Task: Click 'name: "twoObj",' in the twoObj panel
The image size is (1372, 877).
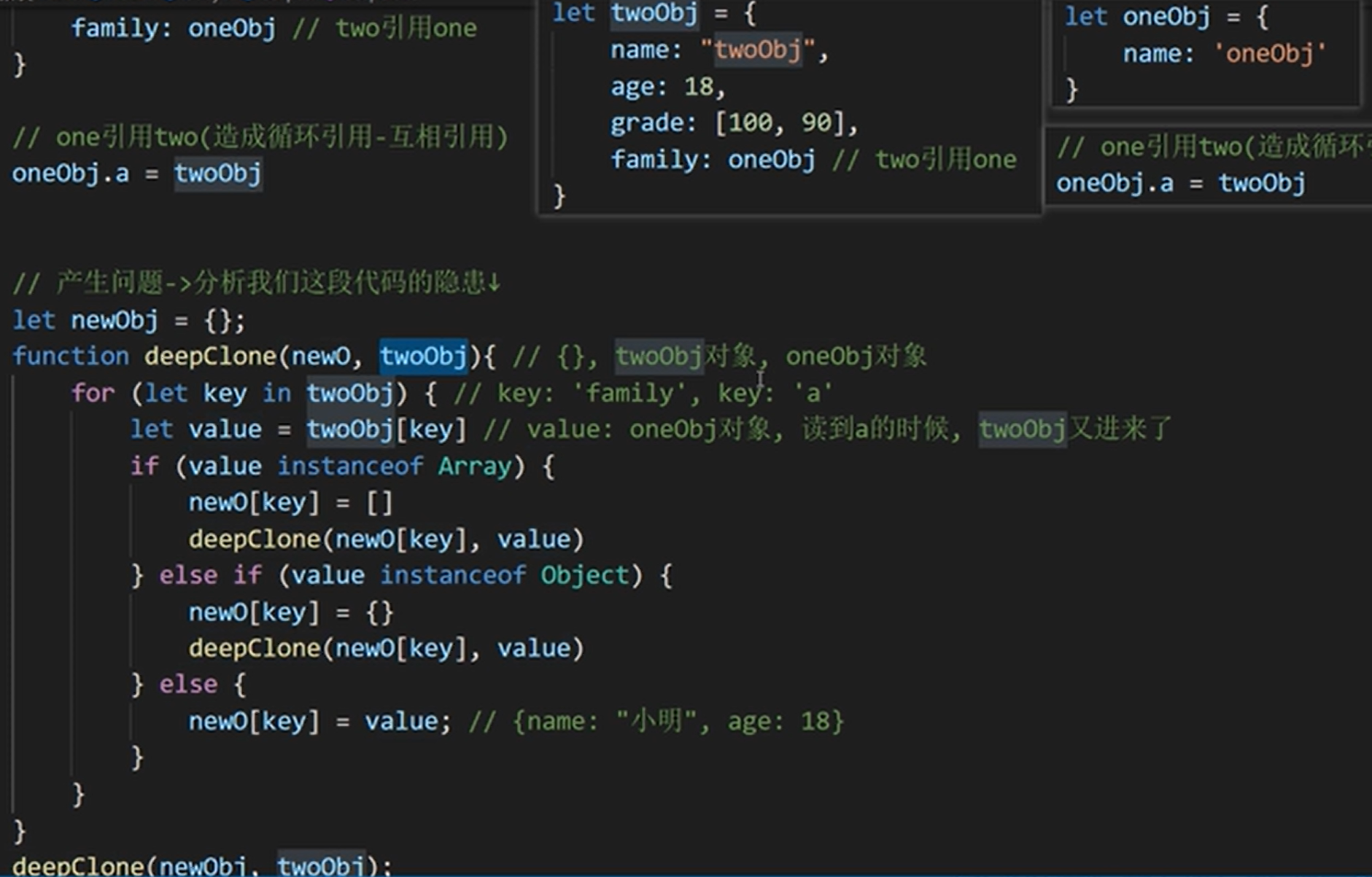Action: (x=719, y=50)
